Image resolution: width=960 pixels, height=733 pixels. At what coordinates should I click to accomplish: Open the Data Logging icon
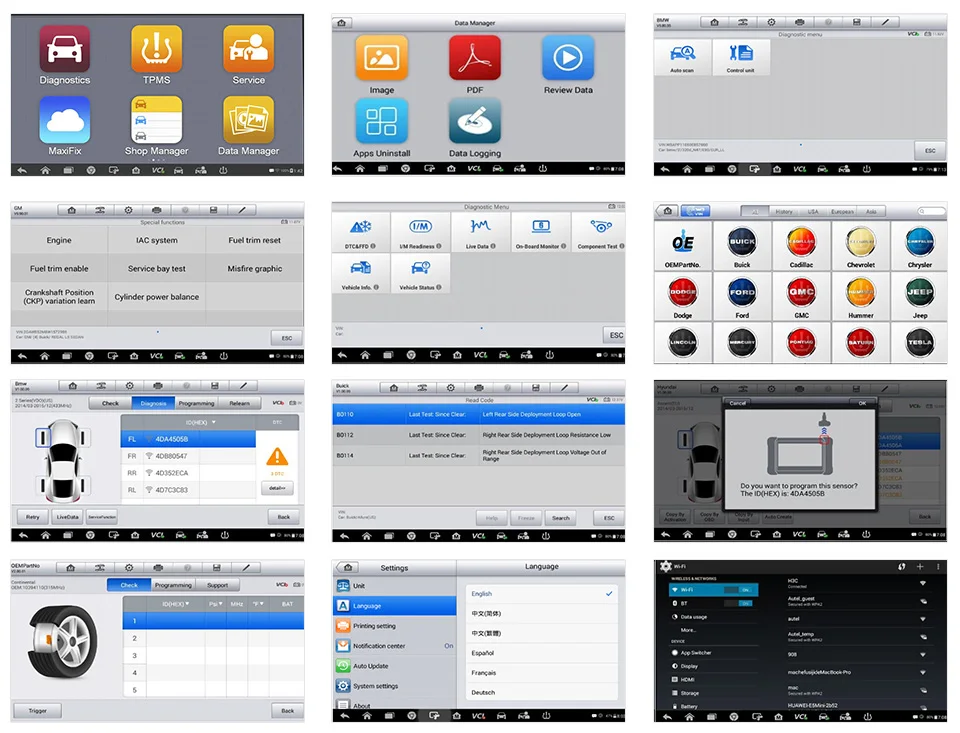tap(474, 121)
